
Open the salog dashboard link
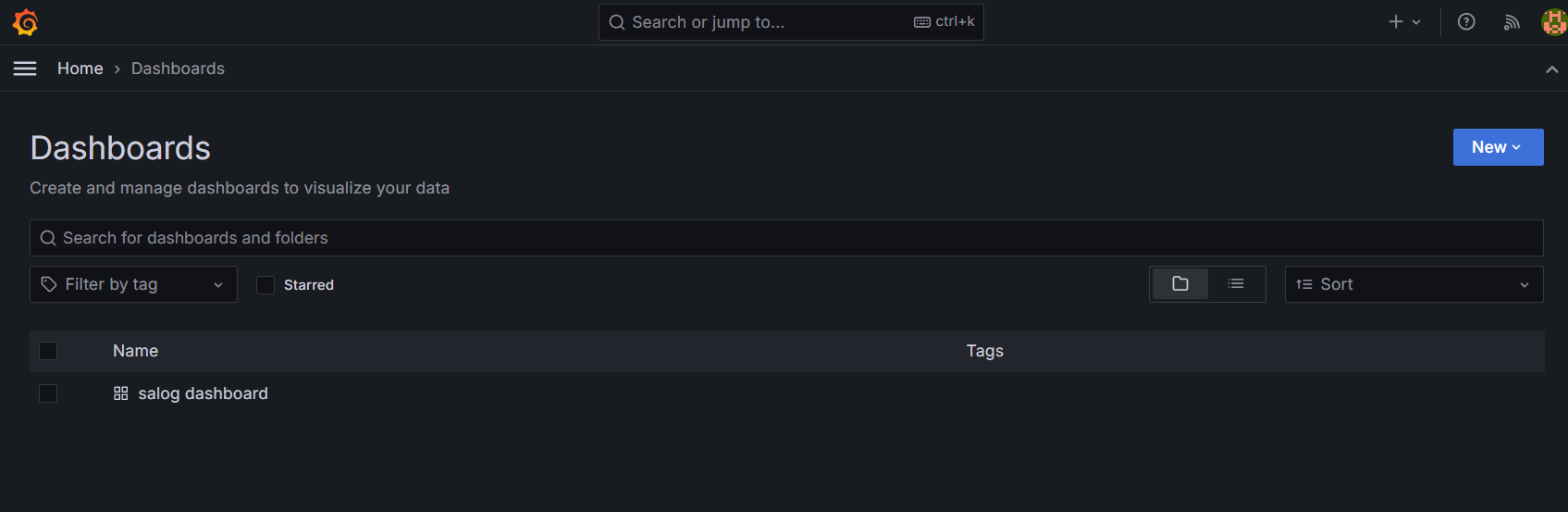(x=204, y=393)
